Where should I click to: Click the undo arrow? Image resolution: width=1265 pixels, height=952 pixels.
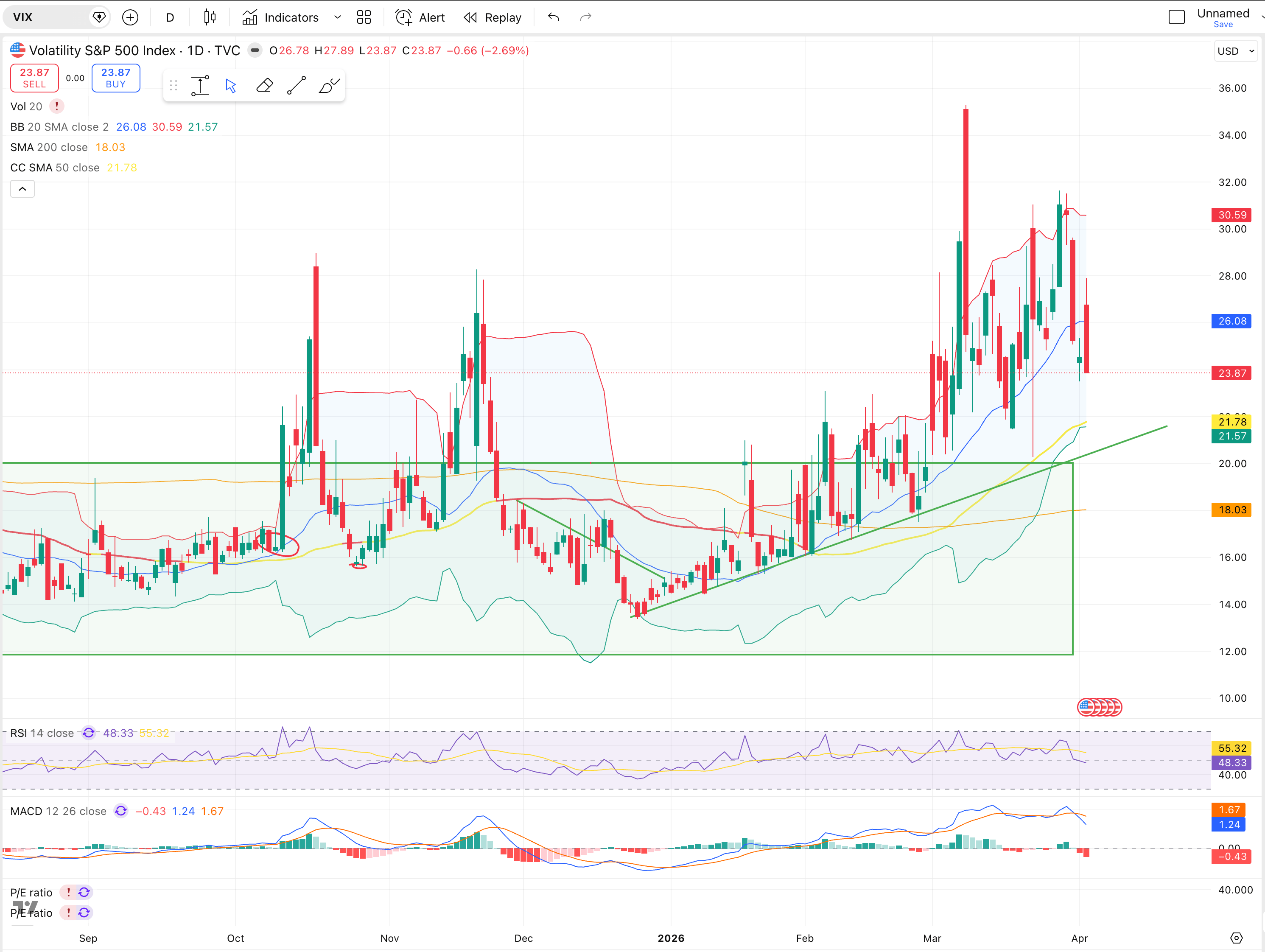tap(553, 17)
